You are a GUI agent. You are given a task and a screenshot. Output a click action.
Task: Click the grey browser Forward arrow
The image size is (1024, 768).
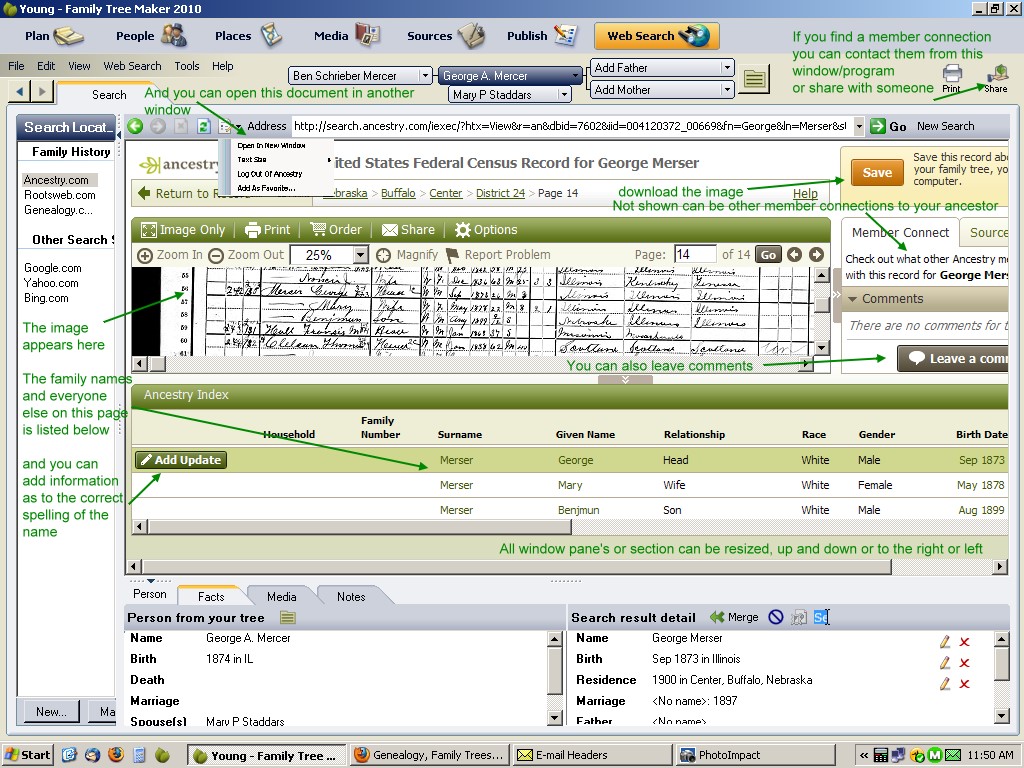(158, 126)
